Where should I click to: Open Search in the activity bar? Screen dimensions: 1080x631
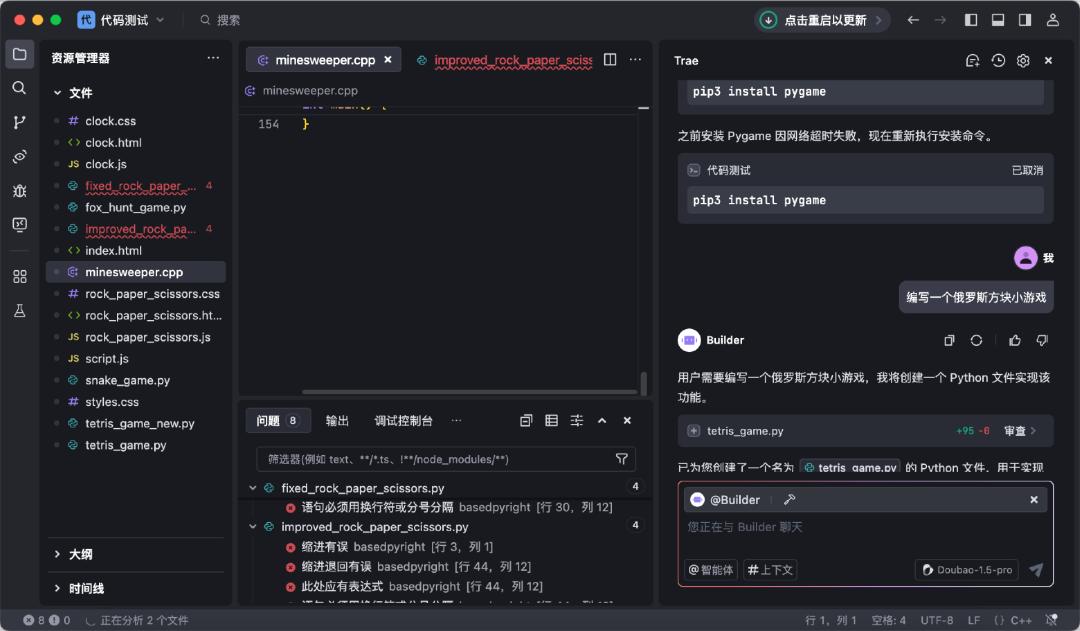[19, 87]
